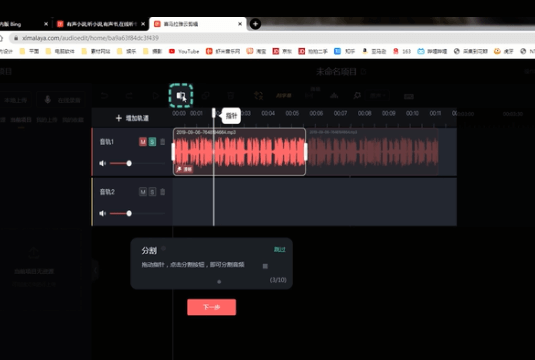Open the 知乎 bookmark
Viewport: 535px width, 360px height.
[x=345, y=51]
